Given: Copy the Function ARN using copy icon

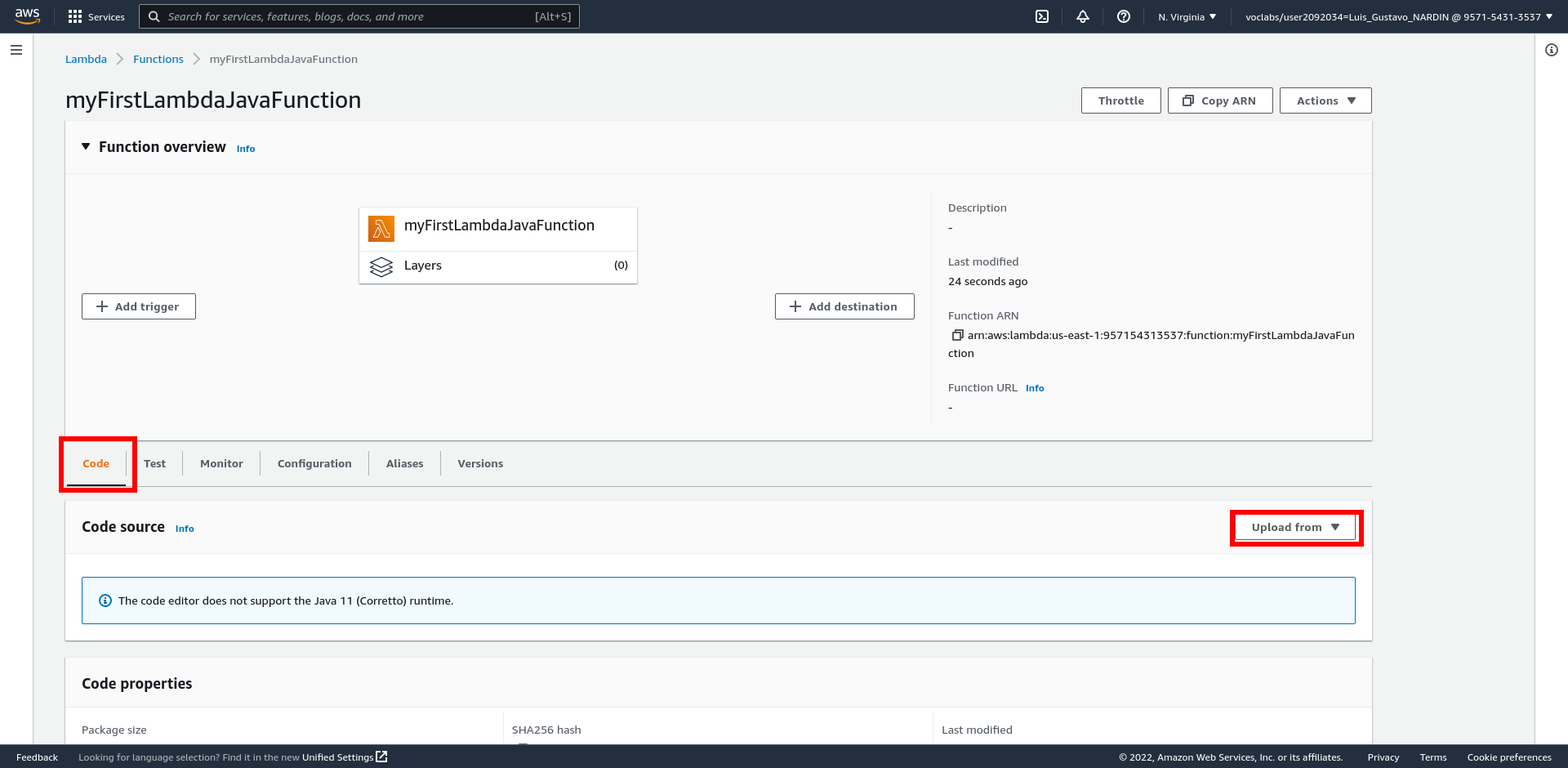Looking at the screenshot, I should click(957, 335).
